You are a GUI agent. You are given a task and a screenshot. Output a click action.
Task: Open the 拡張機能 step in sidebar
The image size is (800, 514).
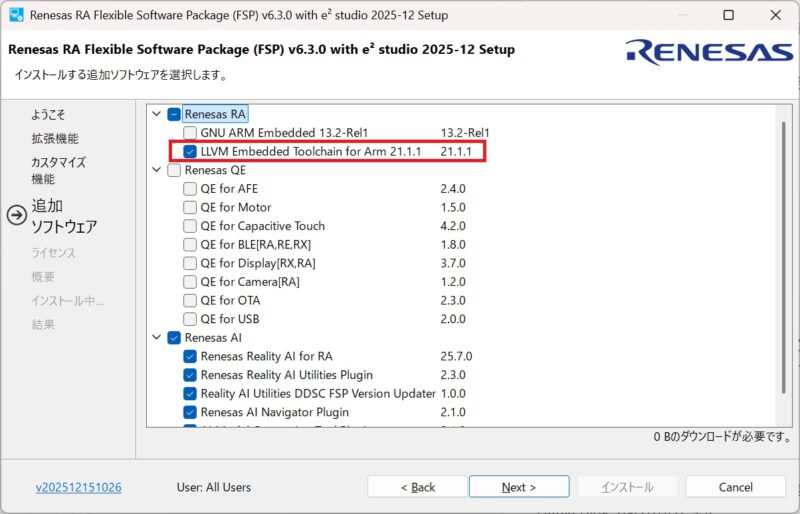[x=54, y=139]
